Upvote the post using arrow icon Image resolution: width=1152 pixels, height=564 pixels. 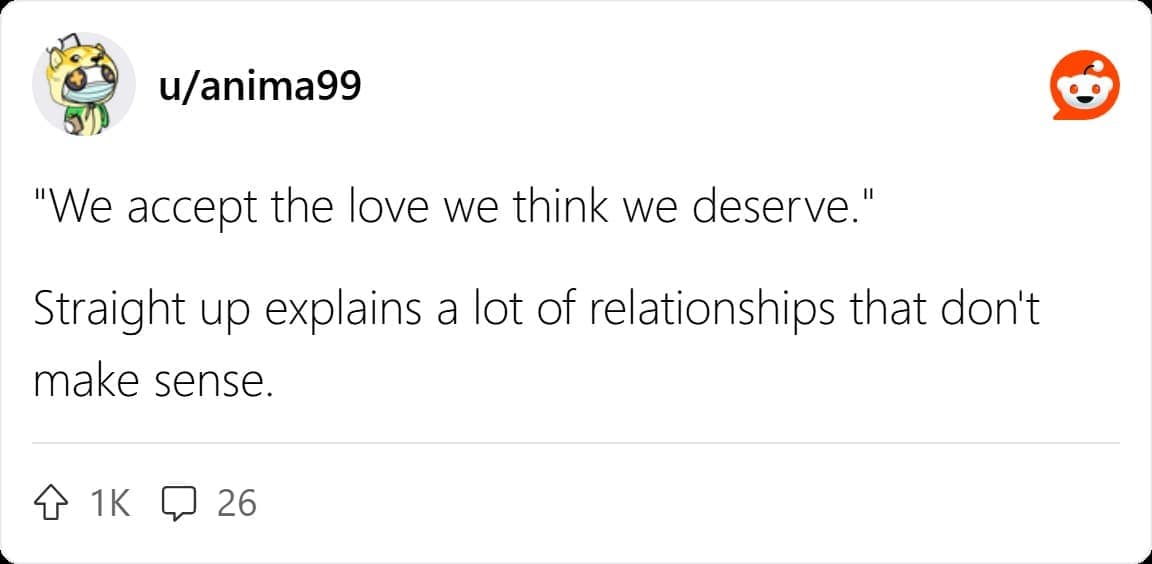click(54, 502)
